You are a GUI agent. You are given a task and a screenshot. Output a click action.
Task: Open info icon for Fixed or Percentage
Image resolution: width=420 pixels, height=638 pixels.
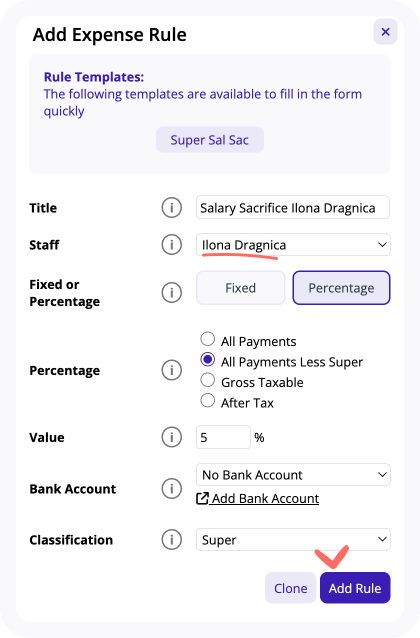pos(172,293)
